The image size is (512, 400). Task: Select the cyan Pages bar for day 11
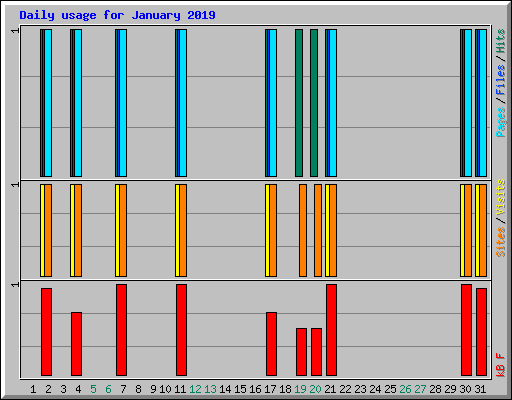pyautogui.click(x=183, y=103)
